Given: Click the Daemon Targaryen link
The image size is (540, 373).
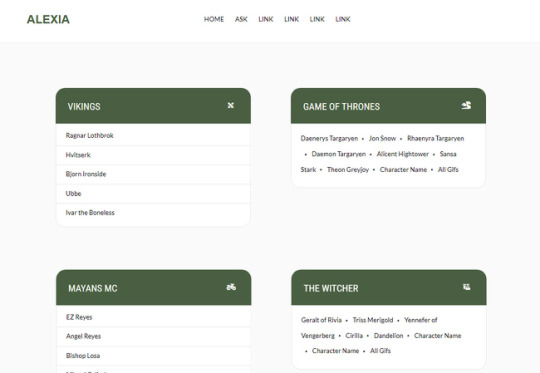Looking at the screenshot, I should pos(339,154).
